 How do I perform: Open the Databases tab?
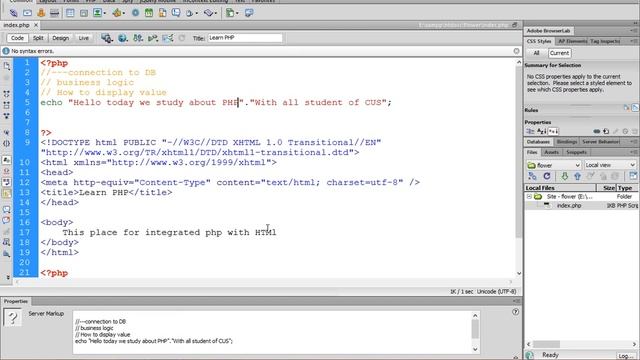click(538, 142)
